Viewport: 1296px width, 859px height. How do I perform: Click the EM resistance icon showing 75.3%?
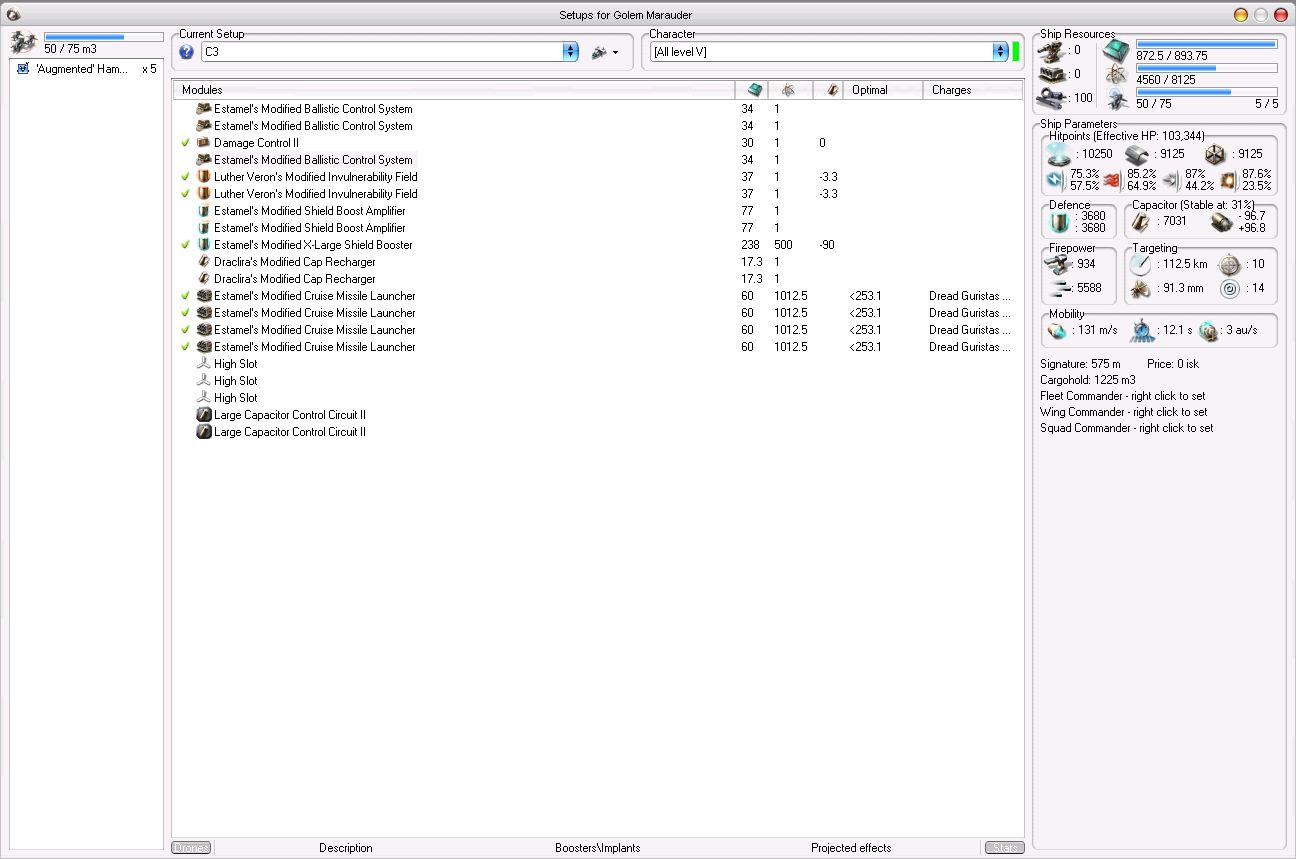tap(1056, 180)
